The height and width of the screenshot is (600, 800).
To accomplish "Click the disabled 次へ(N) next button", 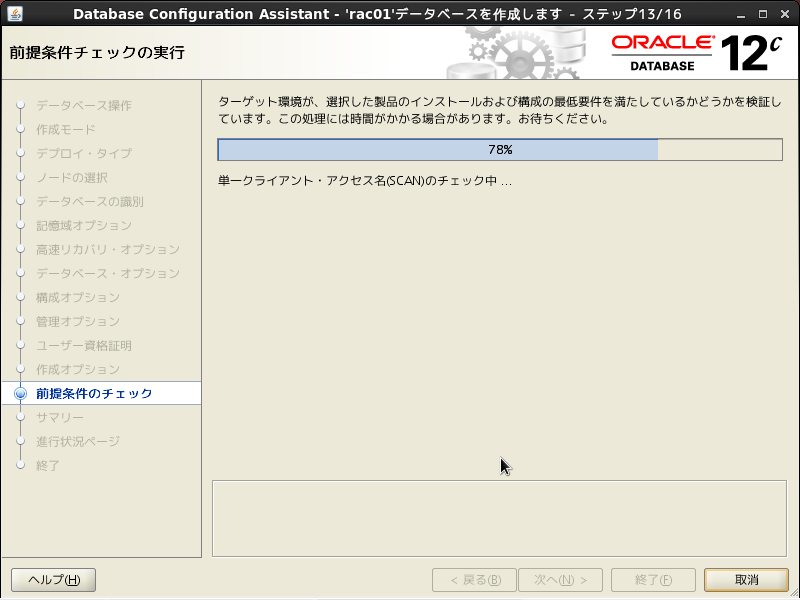I will 560,580.
